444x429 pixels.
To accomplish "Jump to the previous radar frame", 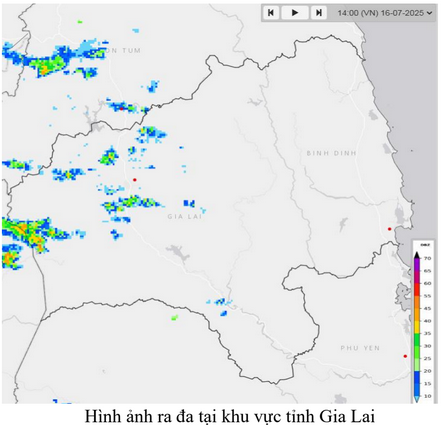I will point(271,13).
